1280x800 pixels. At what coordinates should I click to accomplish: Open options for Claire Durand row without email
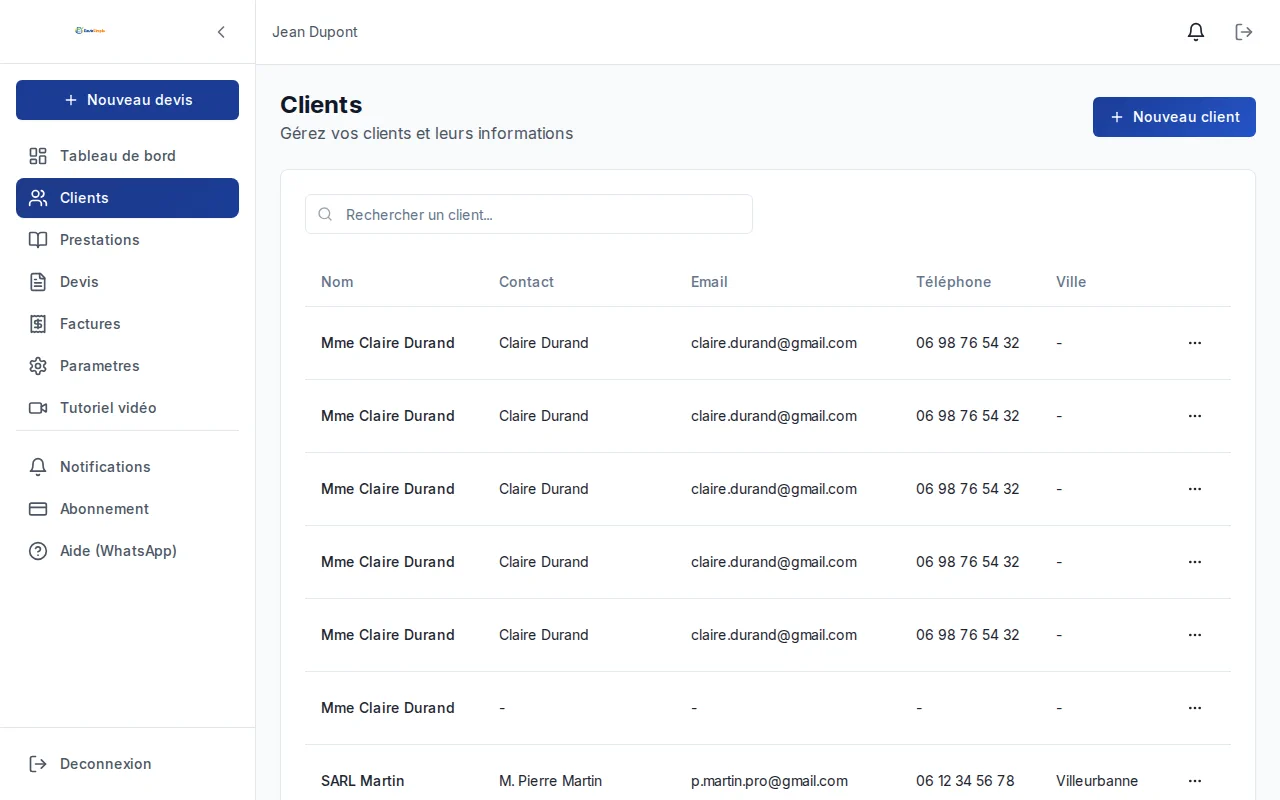(x=1195, y=708)
